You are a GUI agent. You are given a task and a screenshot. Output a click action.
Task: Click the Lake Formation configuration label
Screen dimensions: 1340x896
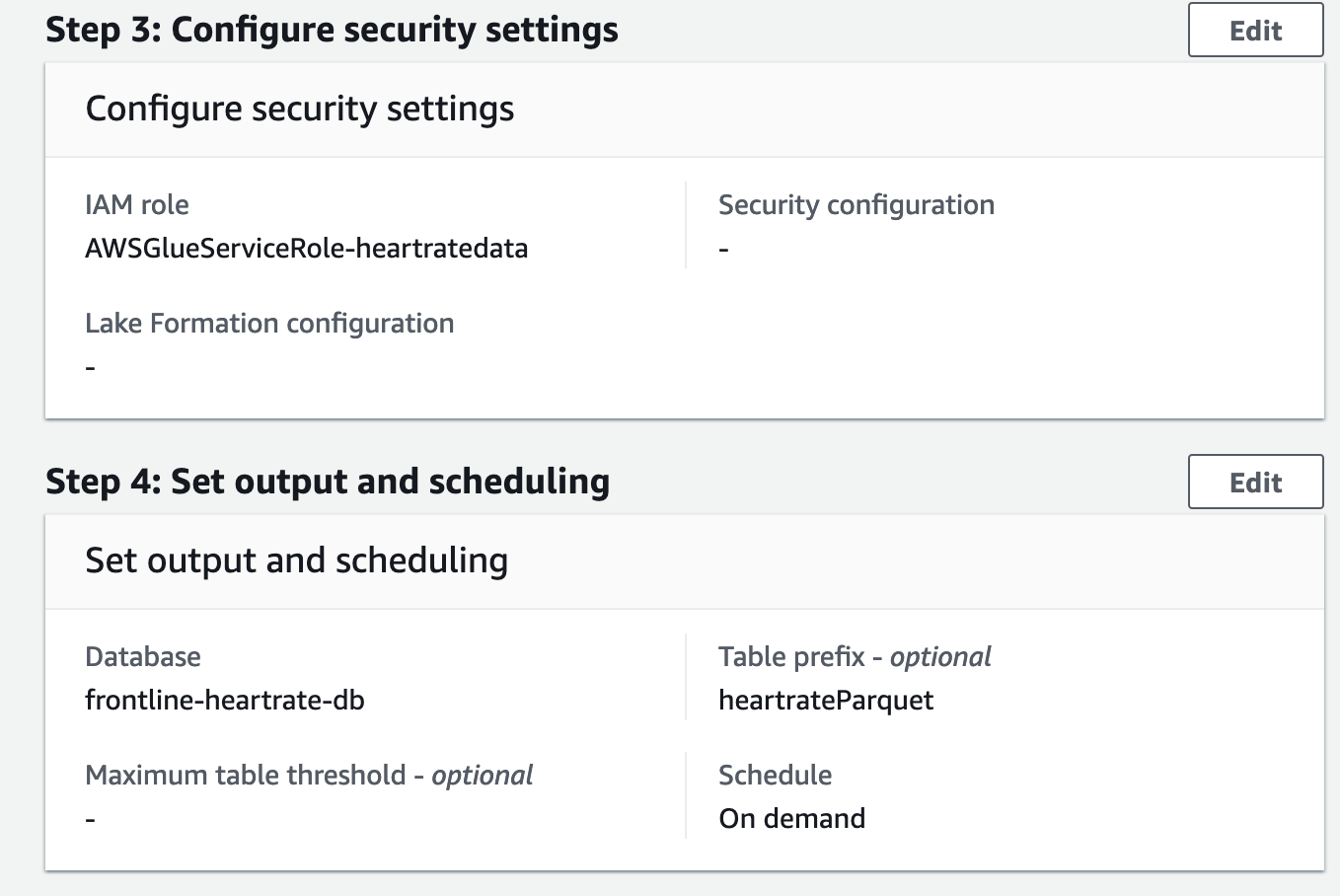click(x=269, y=324)
